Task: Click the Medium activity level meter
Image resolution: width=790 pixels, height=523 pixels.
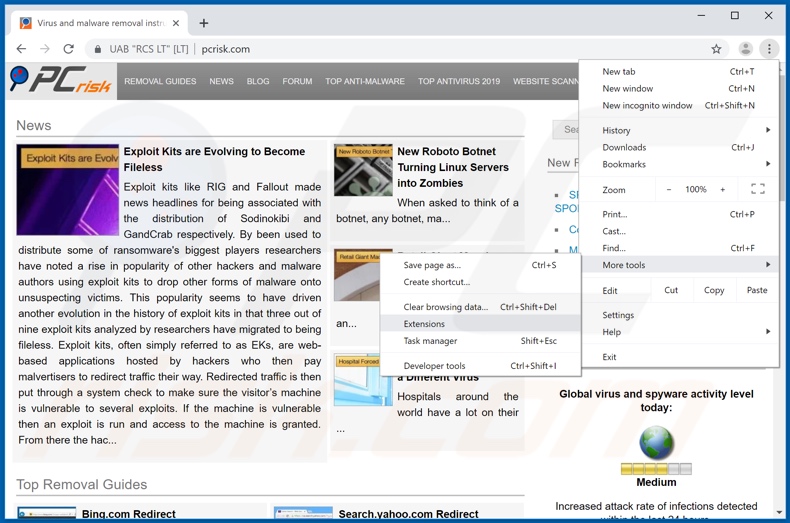Action: point(656,469)
